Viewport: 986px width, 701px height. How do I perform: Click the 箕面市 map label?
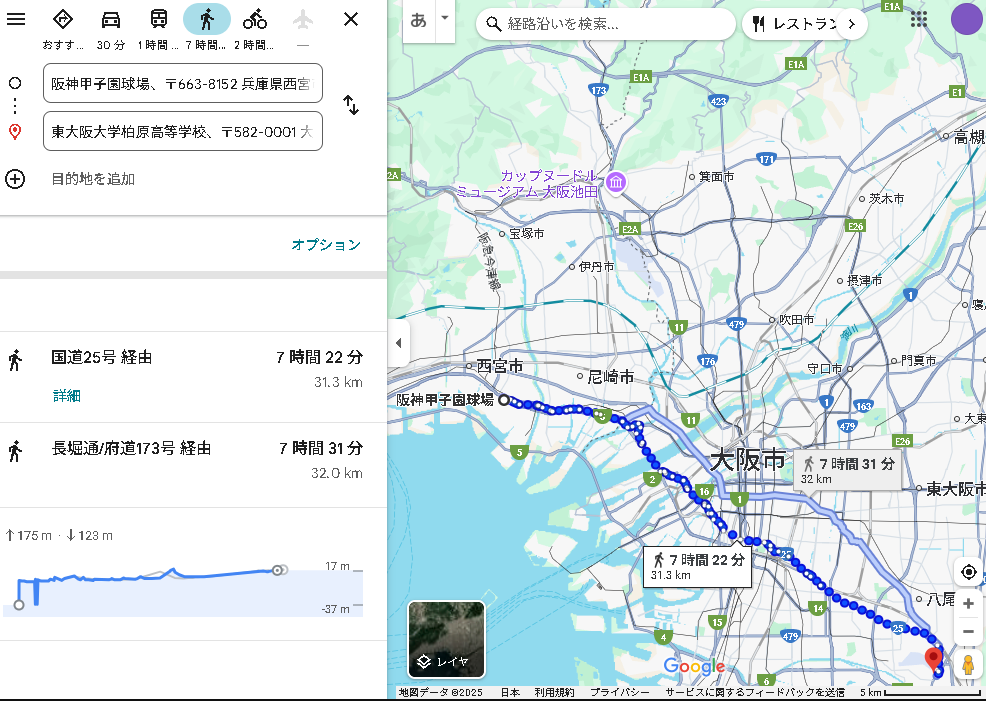coord(716,177)
